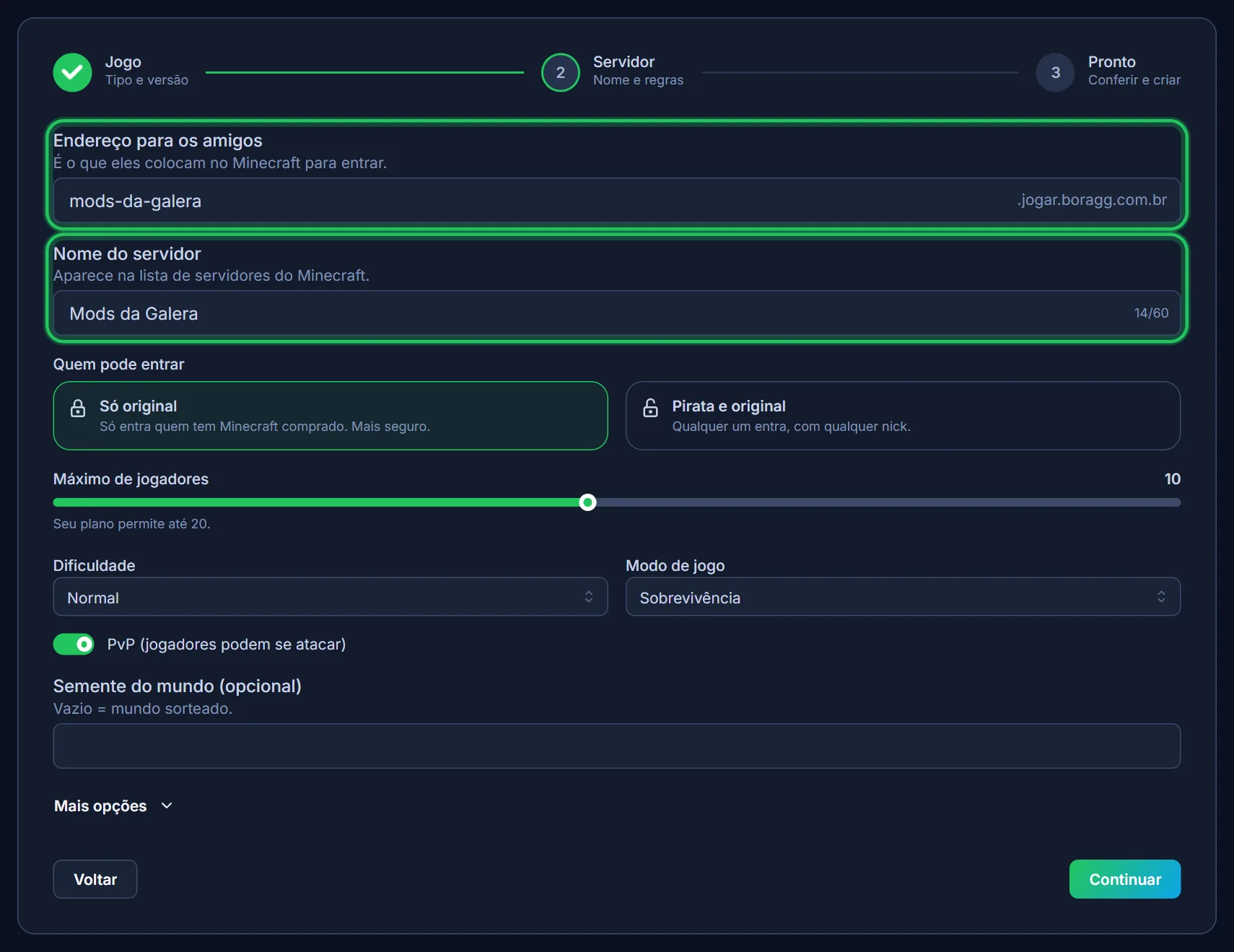Open the Dificuldade dropdown

[x=331, y=597]
